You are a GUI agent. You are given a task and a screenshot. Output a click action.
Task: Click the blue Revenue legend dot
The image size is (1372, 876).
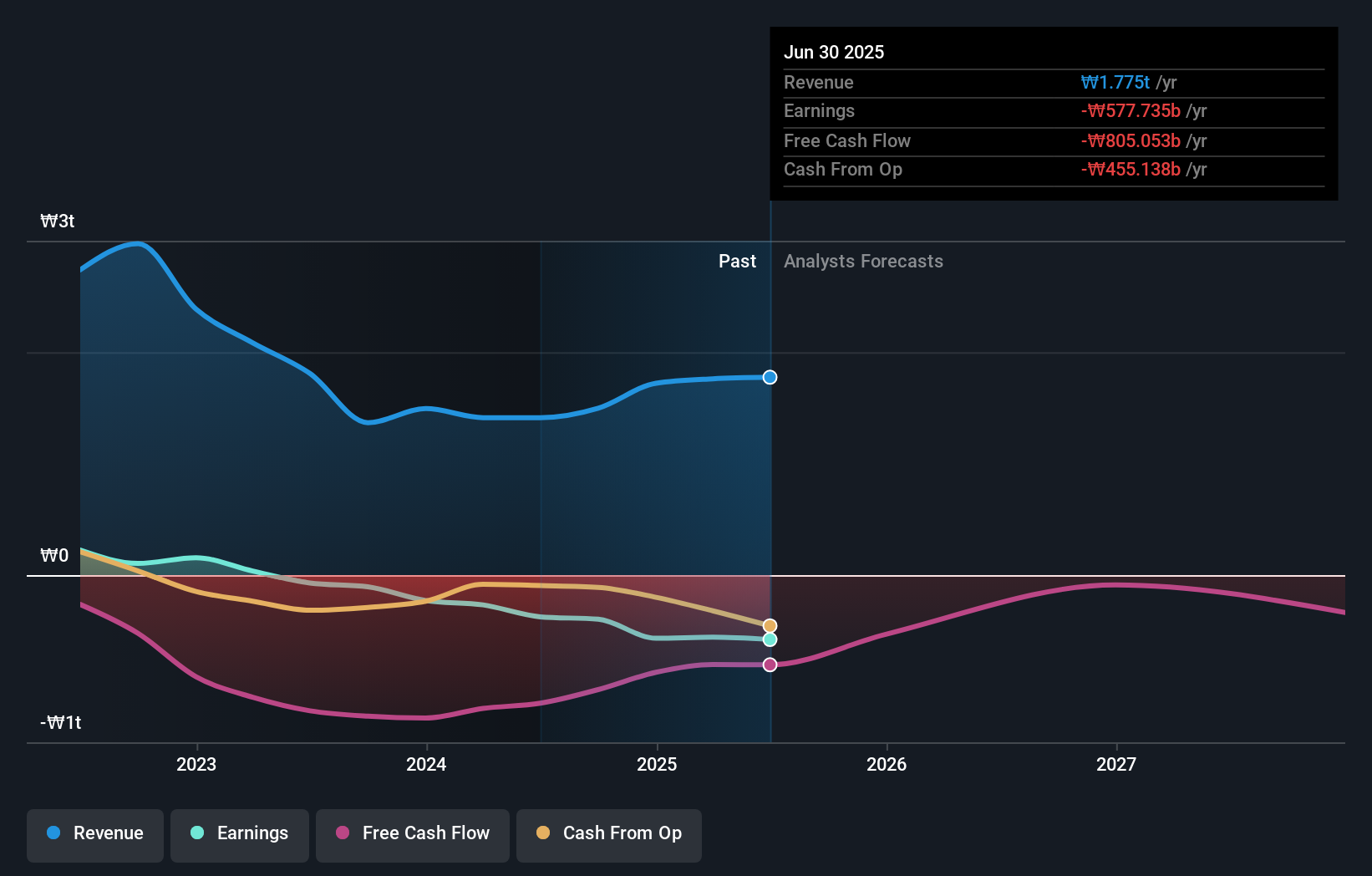coord(53,833)
